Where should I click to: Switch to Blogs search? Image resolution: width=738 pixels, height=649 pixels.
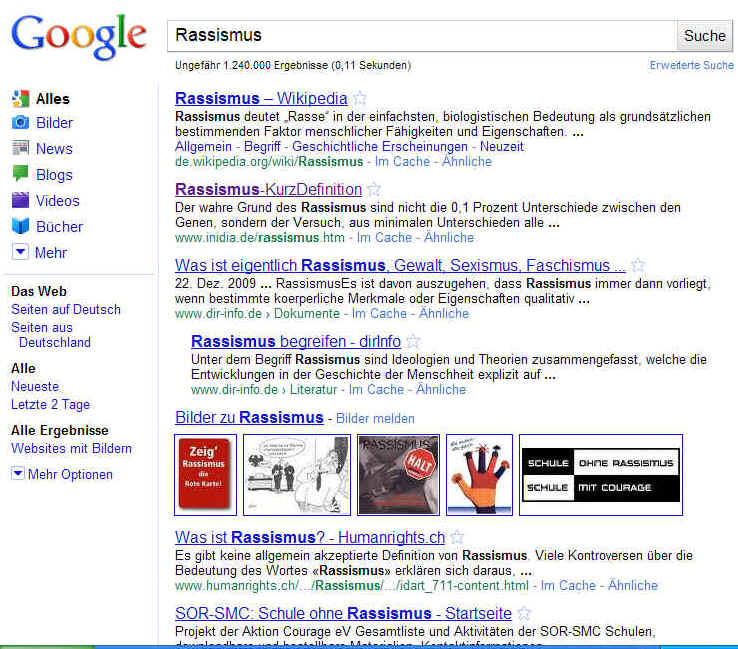54,175
